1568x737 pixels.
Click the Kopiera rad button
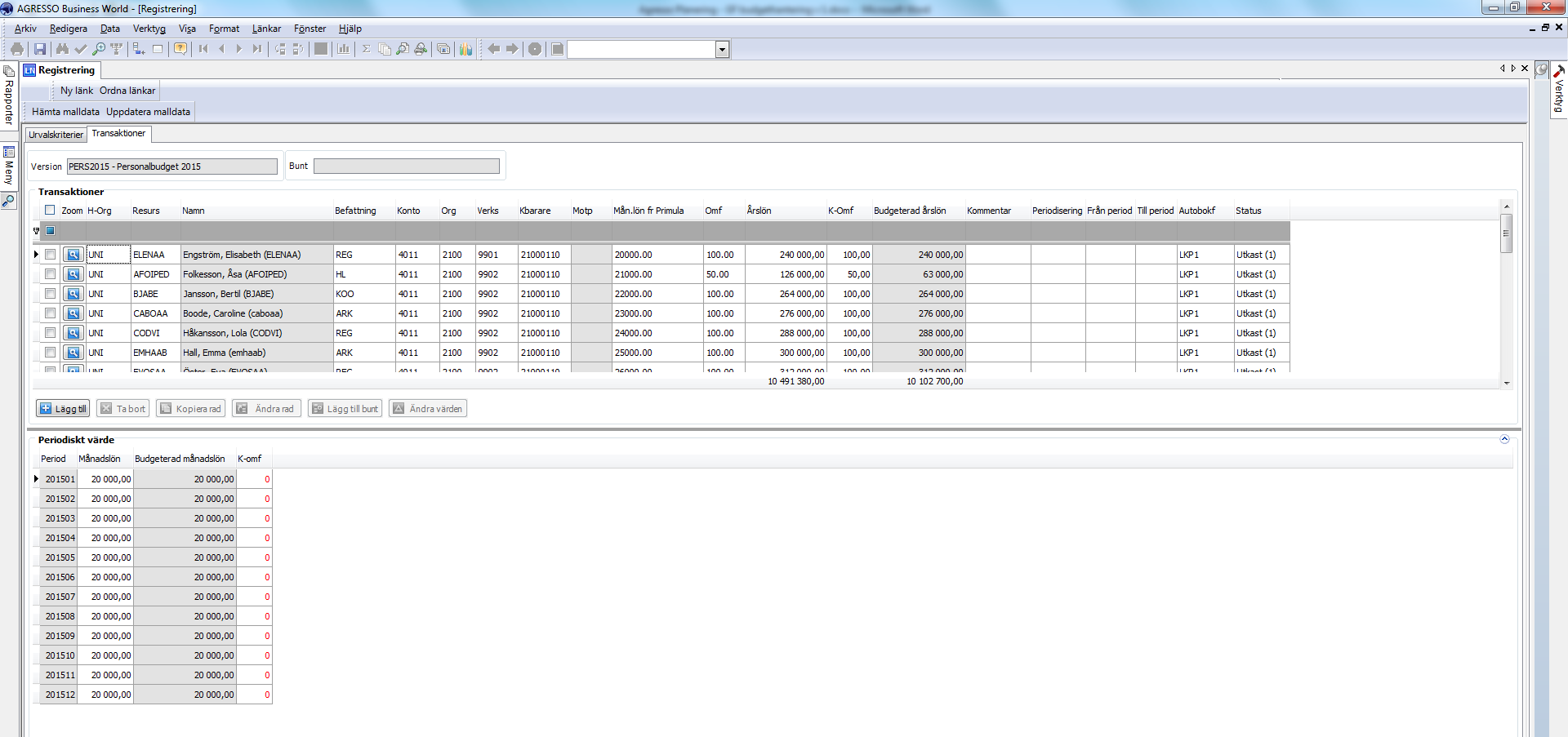tap(191, 409)
